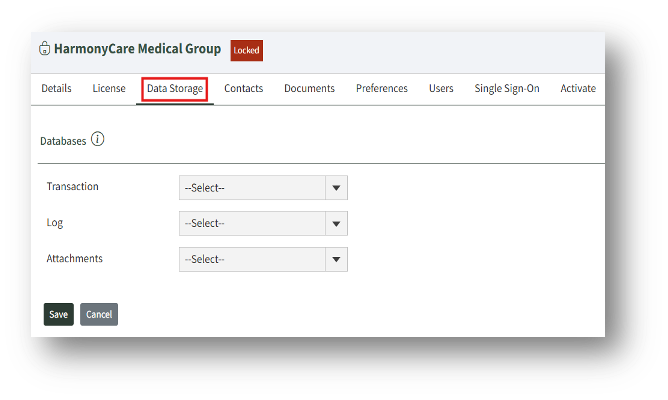Expand the Transaction database dropdown arrow
668x400 pixels.
pos(336,188)
